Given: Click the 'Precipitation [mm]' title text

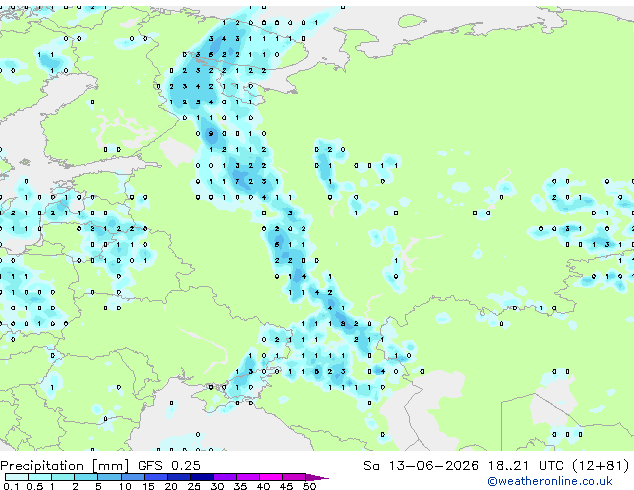Looking at the screenshot, I should tap(65, 466).
